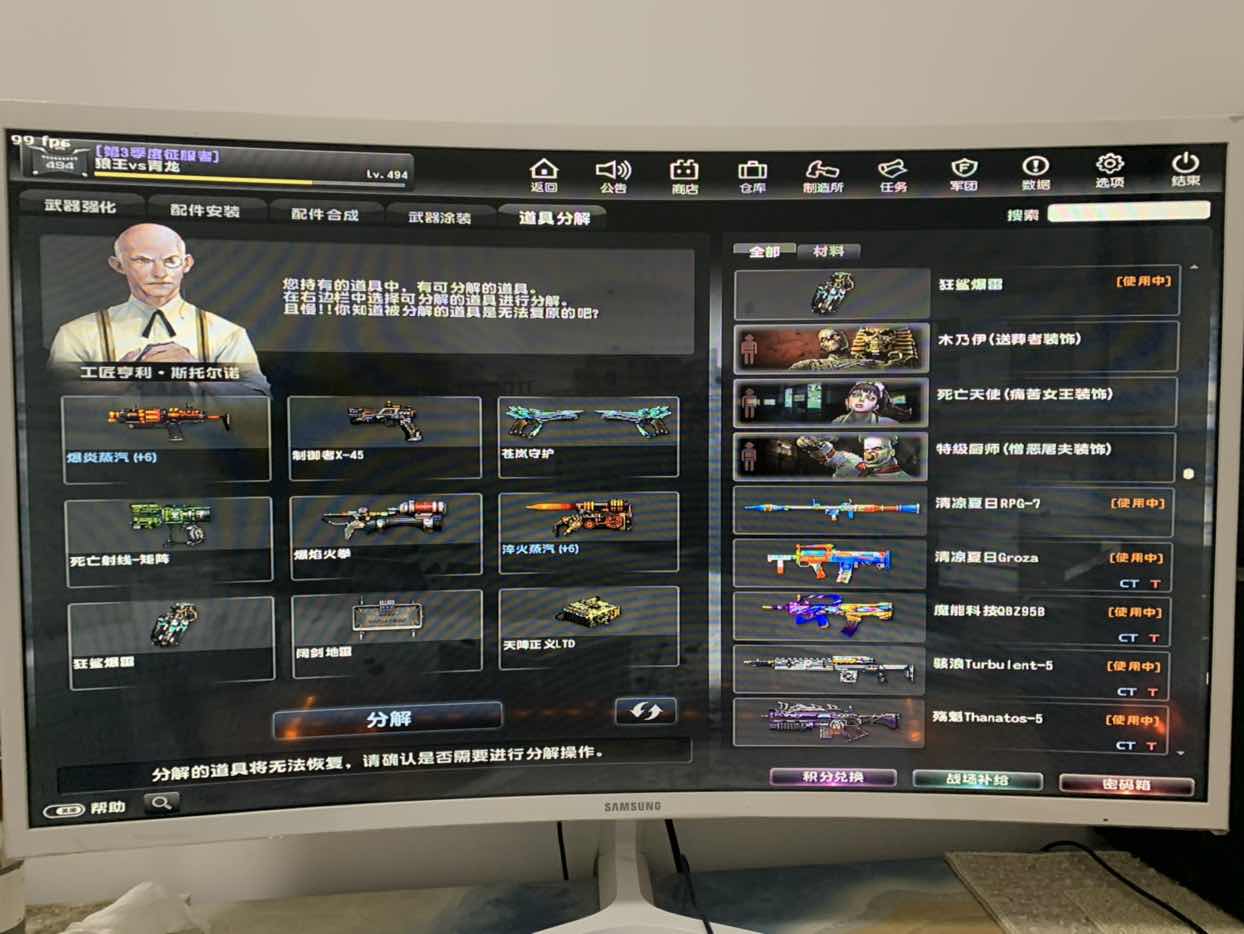Select the 道具分解 tab
The height and width of the screenshot is (934, 1244).
[553, 217]
